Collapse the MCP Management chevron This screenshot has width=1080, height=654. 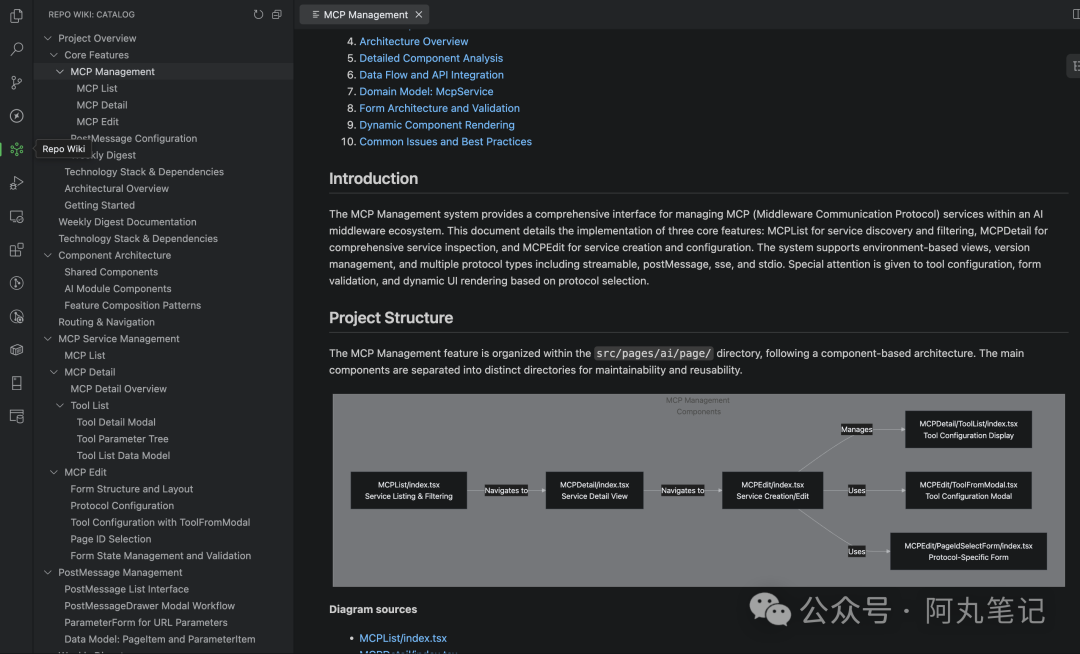(60, 72)
